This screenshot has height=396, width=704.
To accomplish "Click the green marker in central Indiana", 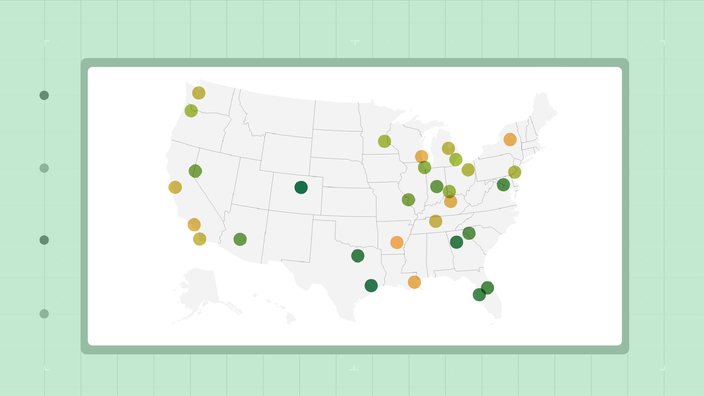I will (436, 186).
